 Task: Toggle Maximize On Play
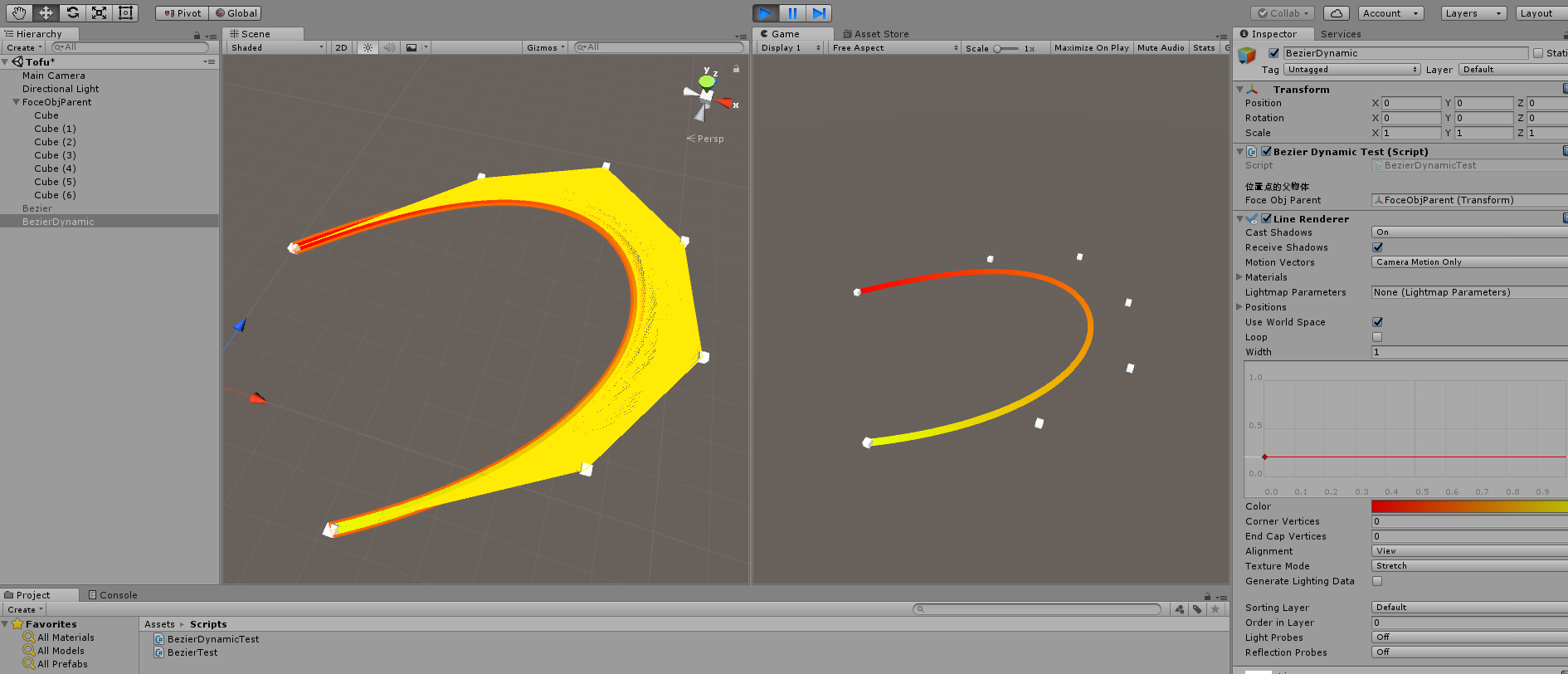(1091, 47)
